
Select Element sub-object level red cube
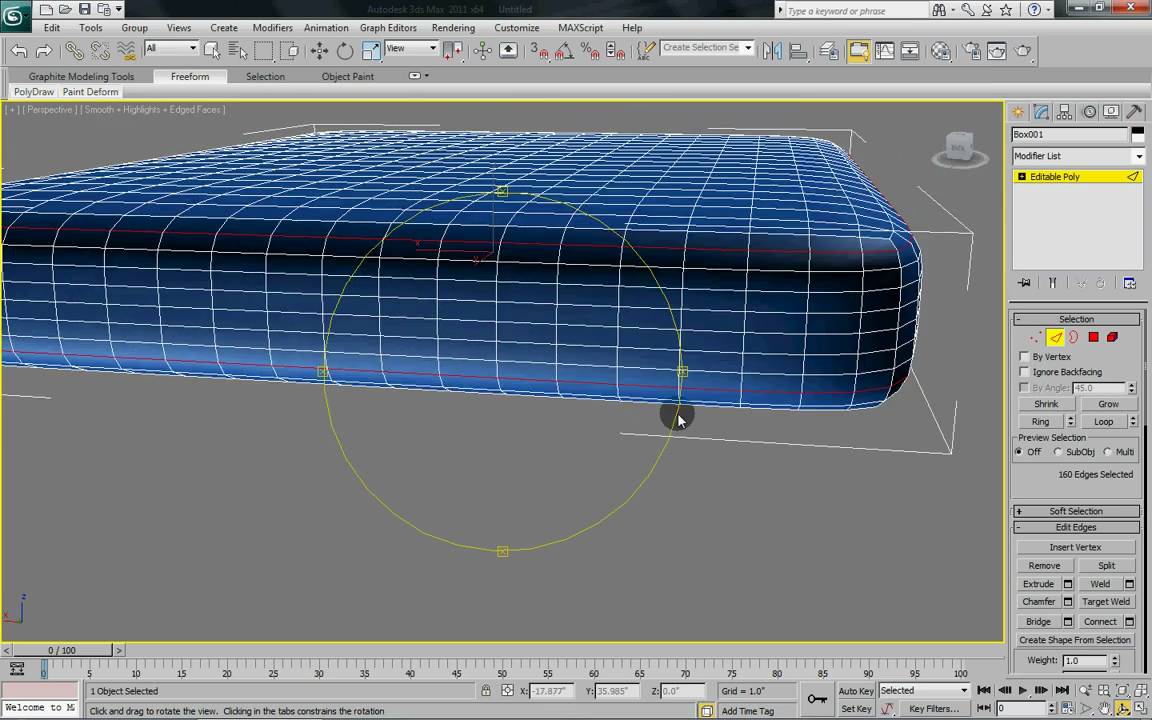pos(1112,337)
